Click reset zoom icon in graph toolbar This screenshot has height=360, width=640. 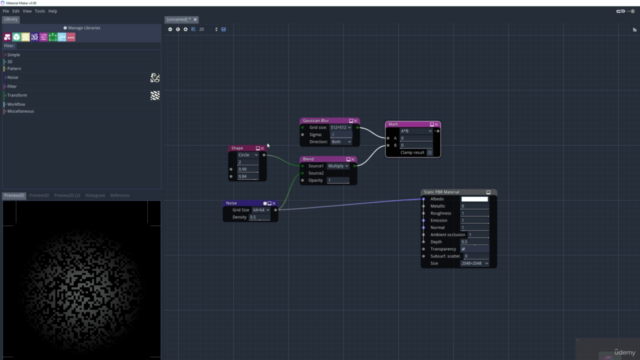coord(178,29)
